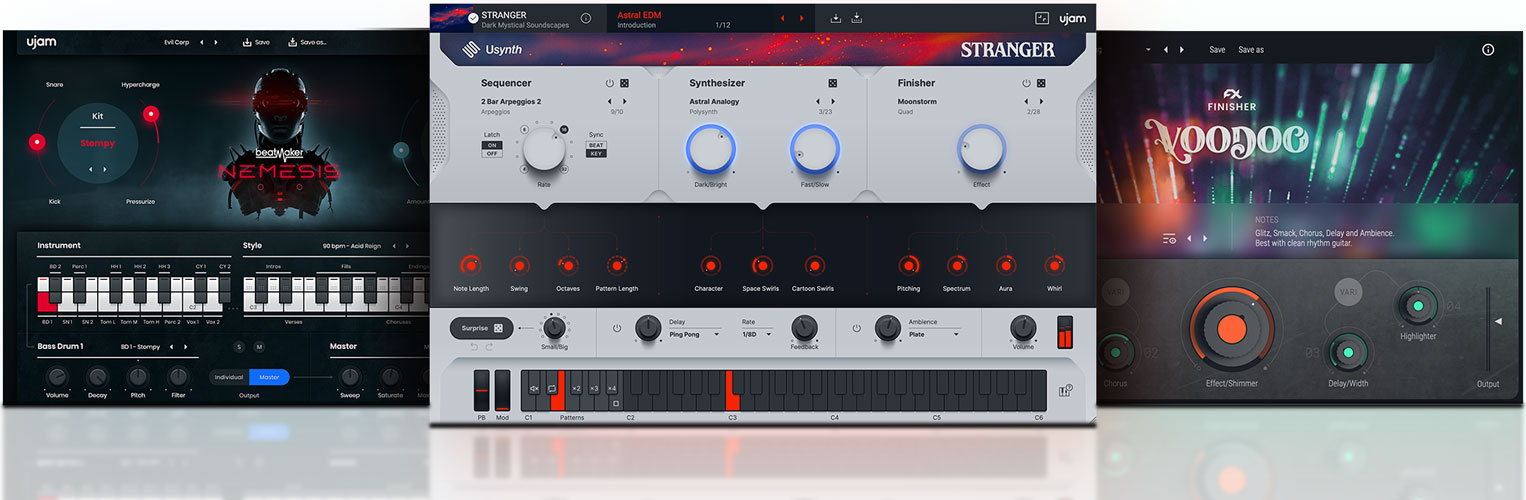Screen dimensions: 1526x500
Task: Click the resize window icon beside ujam
Action: coord(1042,18)
